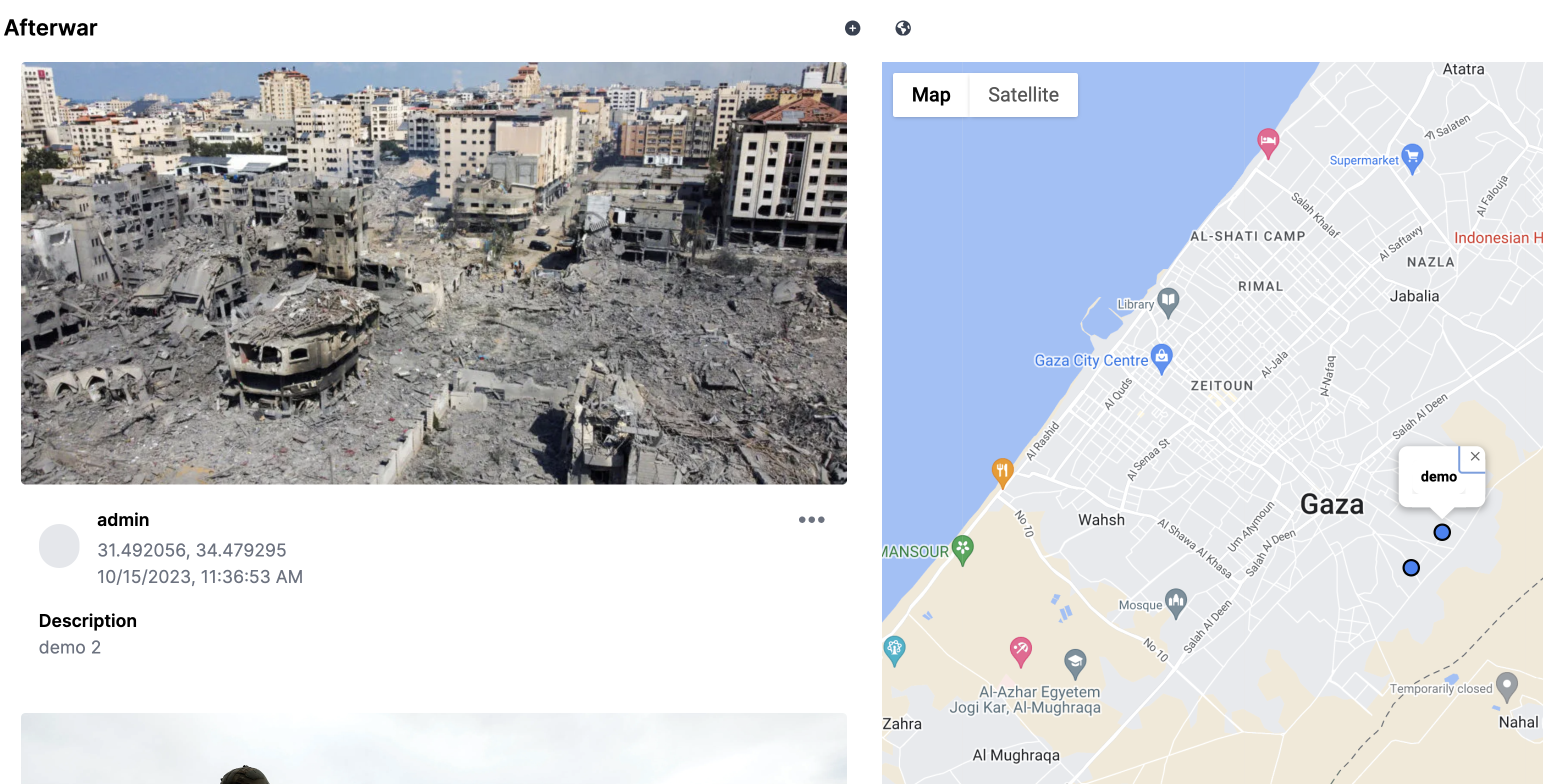Close the demo info popup on map

coord(1474,456)
